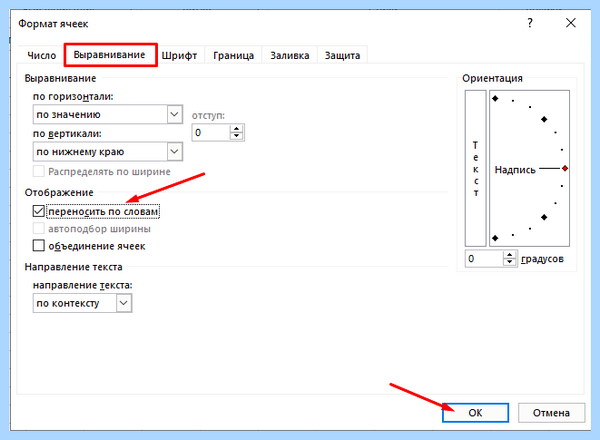Set orientation to bottom minus-90 diamond
The width and height of the screenshot is (600, 440).
[495, 238]
